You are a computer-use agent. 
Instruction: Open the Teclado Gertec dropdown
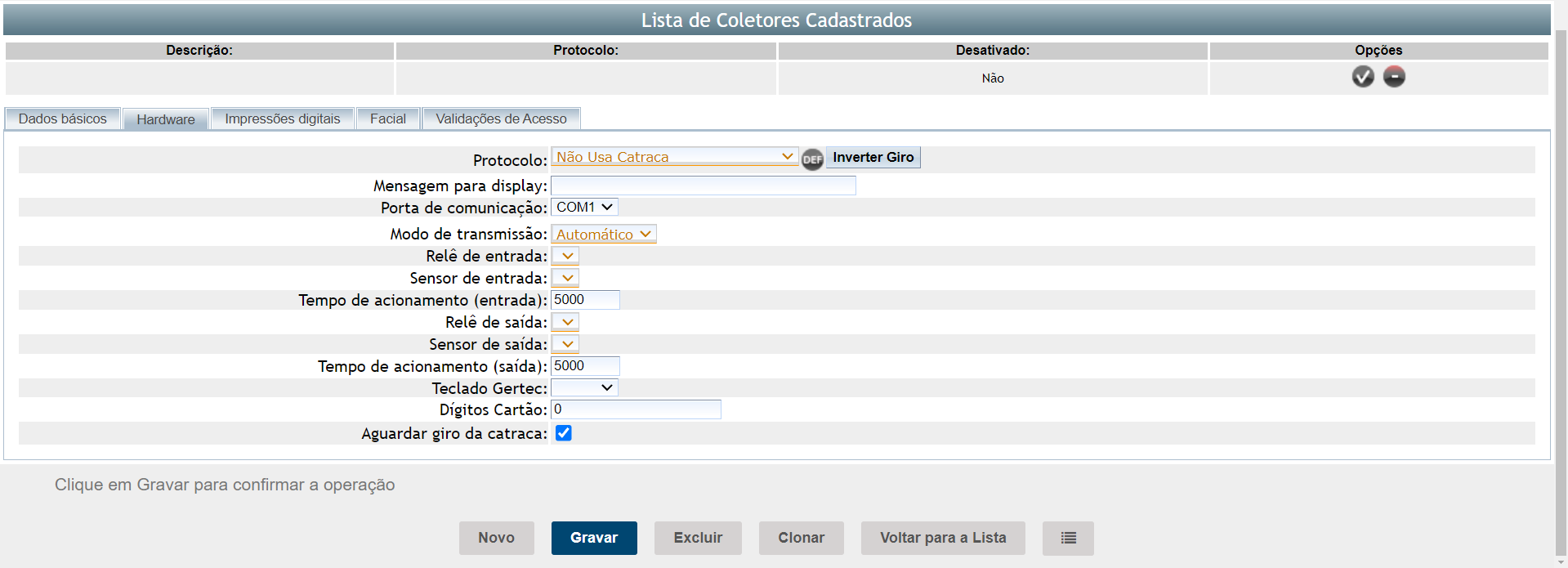click(x=584, y=387)
